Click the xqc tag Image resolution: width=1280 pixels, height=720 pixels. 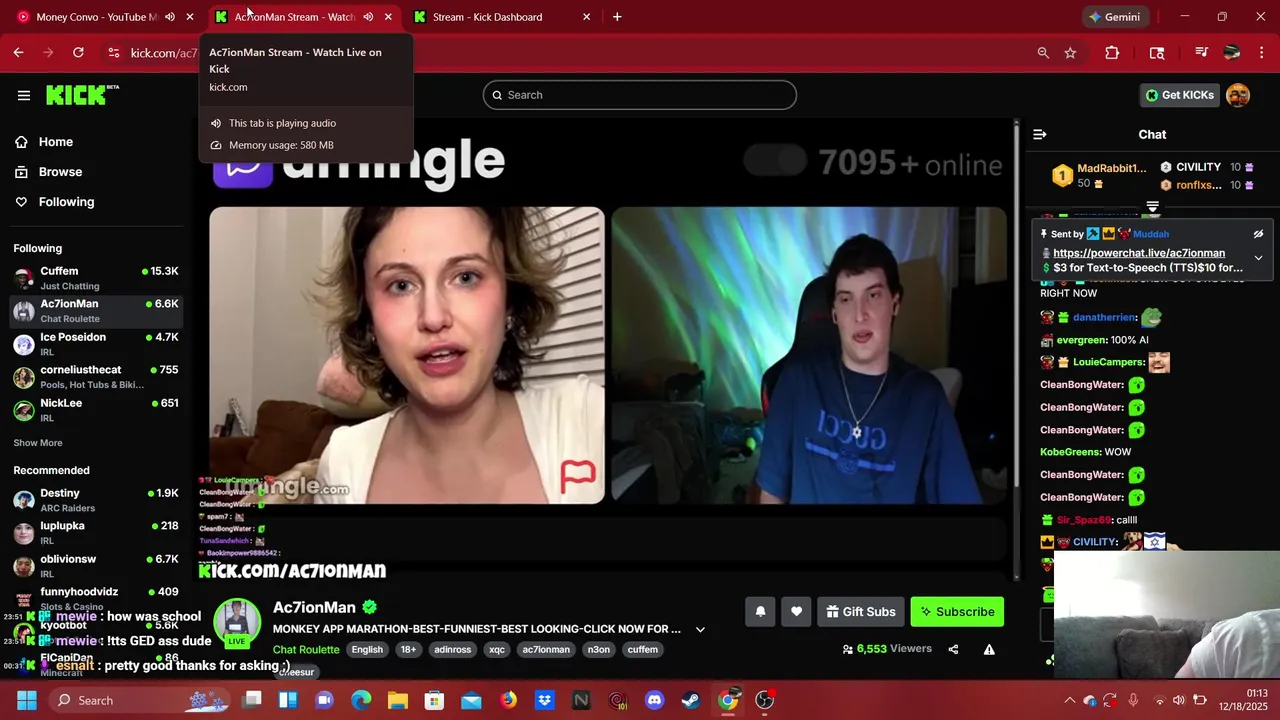click(x=497, y=650)
